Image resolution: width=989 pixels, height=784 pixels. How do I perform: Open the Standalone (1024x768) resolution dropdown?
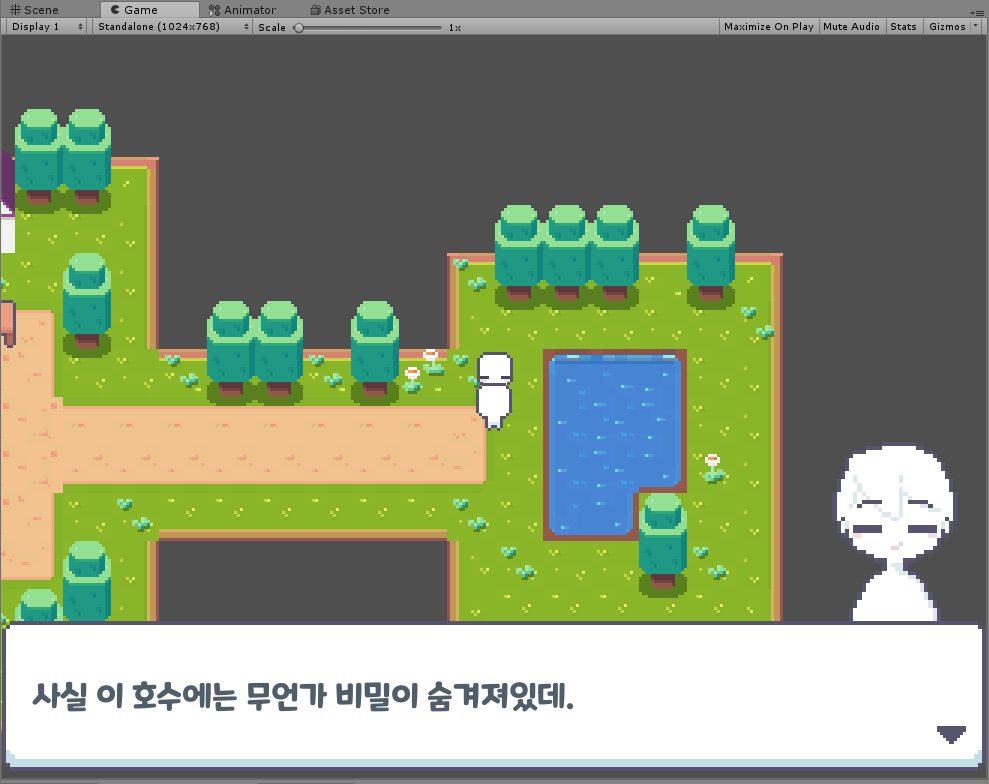(172, 26)
